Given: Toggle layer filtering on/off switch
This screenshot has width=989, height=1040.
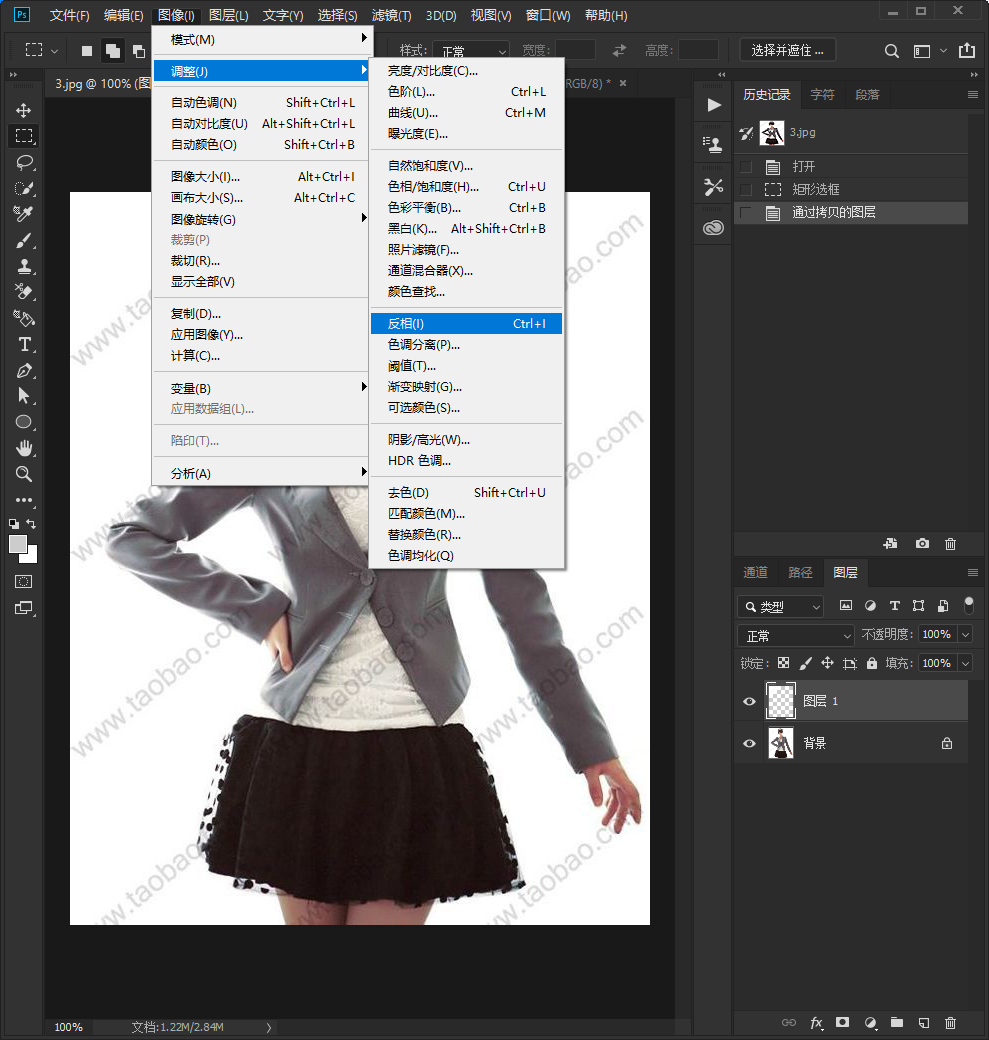Looking at the screenshot, I should point(968,605).
